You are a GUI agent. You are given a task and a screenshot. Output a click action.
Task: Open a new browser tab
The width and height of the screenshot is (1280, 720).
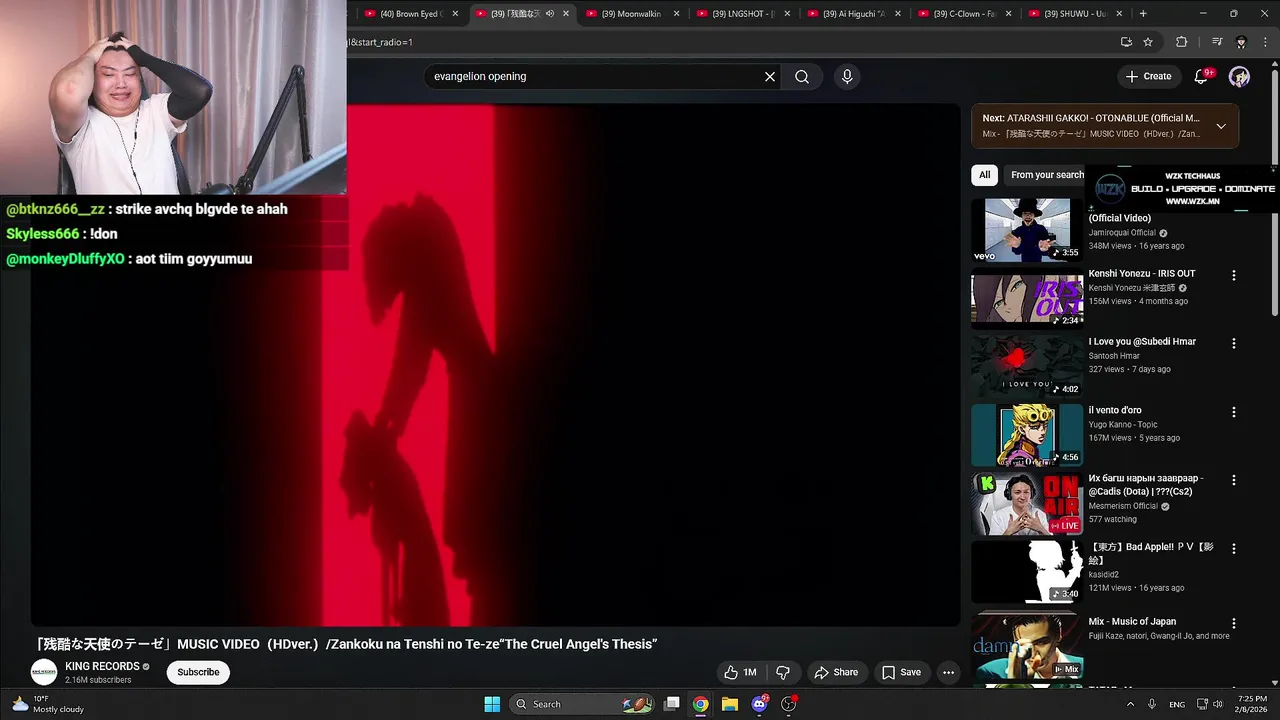(x=1143, y=14)
